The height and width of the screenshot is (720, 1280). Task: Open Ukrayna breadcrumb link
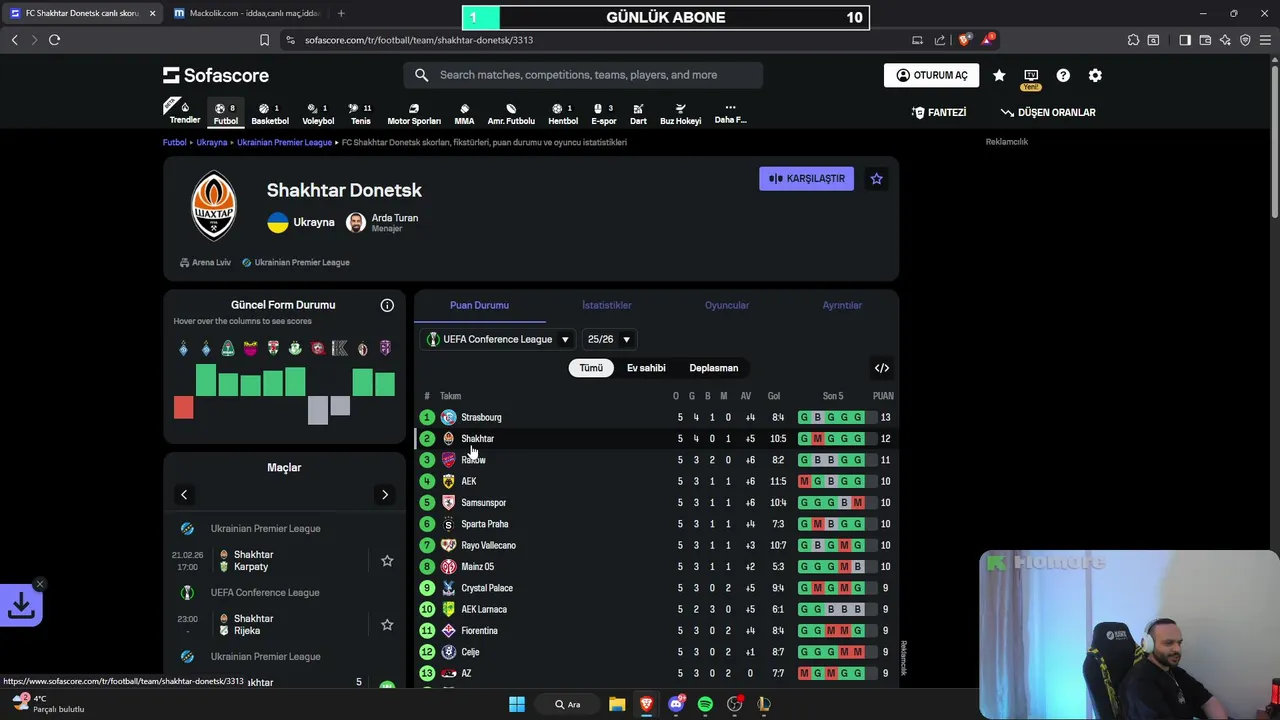(x=212, y=142)
